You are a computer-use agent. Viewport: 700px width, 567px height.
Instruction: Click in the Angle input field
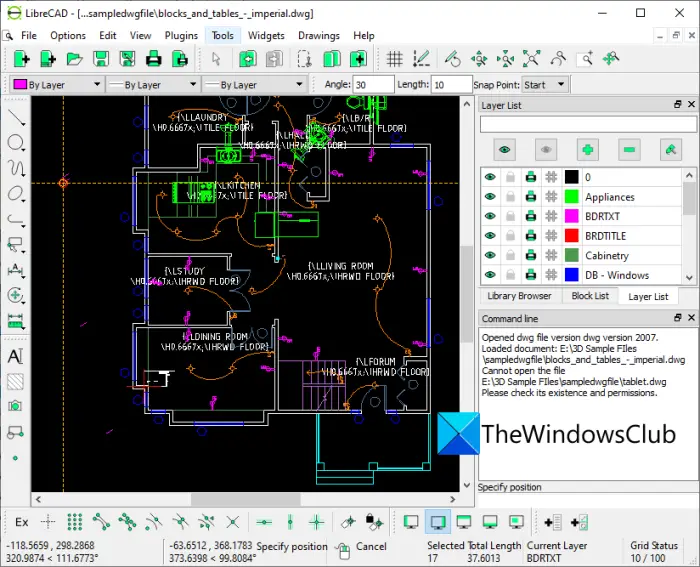click(374, 84)
